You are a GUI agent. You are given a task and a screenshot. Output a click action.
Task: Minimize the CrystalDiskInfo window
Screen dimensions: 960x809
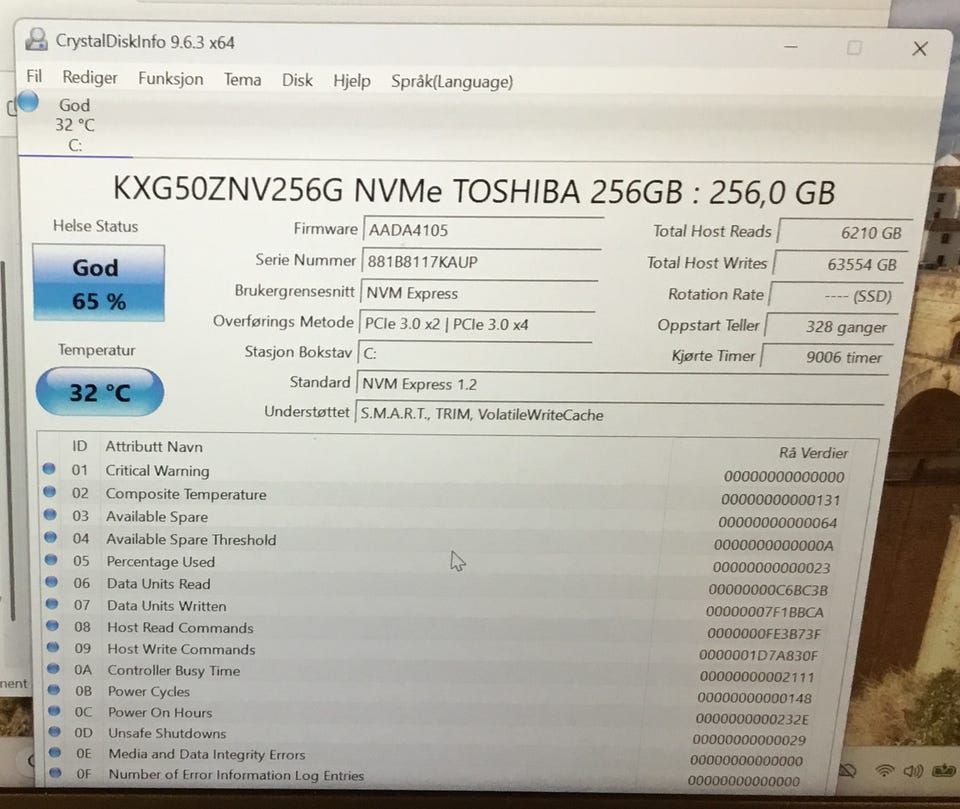[x=791, y=47]
